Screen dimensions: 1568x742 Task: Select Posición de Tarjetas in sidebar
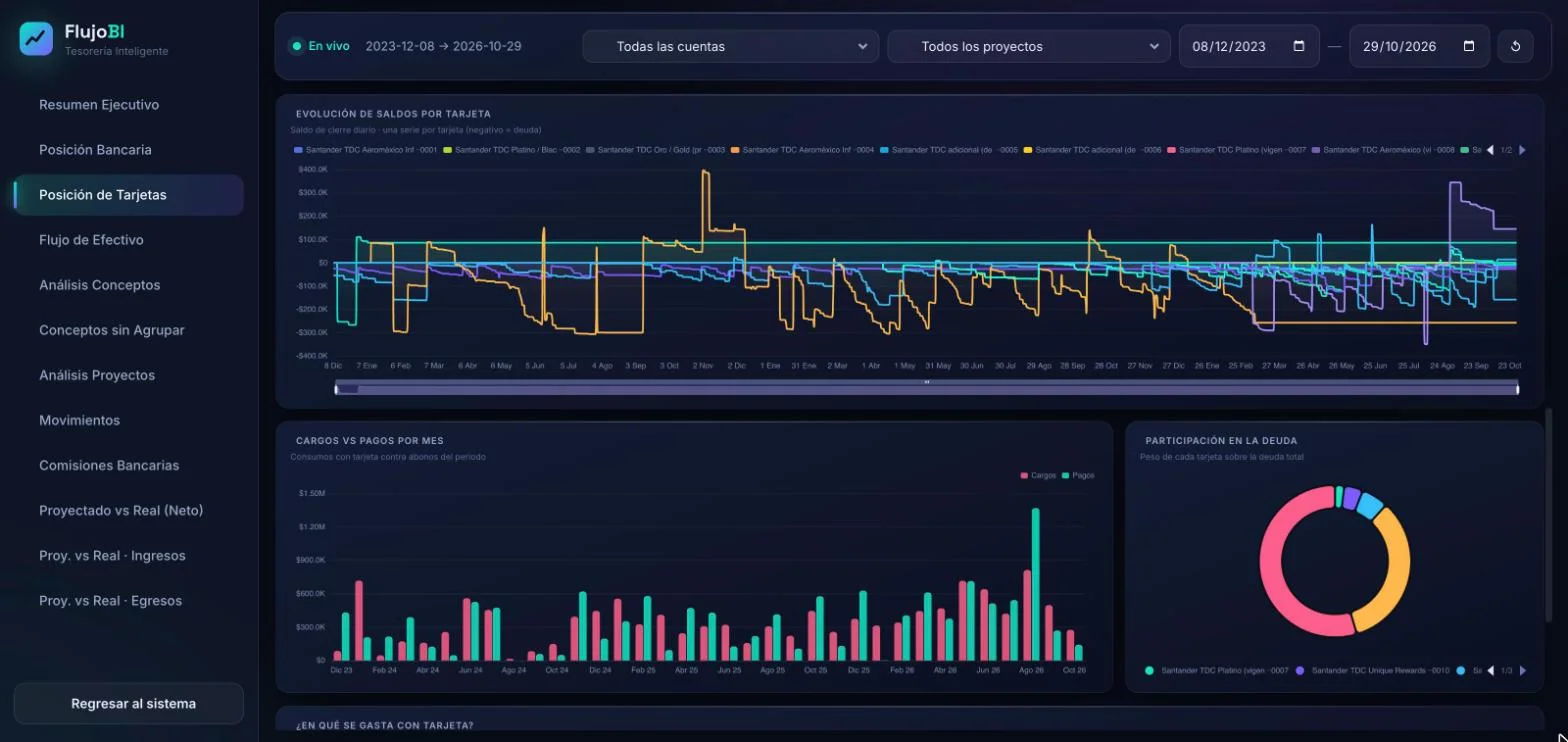click(x=128, y=195)
